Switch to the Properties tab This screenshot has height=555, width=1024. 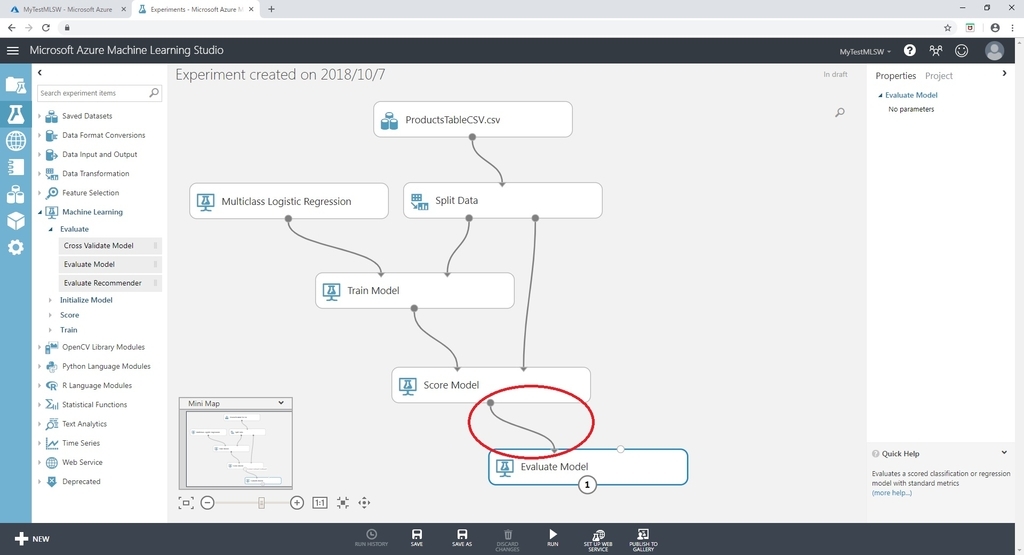[895, 76]
